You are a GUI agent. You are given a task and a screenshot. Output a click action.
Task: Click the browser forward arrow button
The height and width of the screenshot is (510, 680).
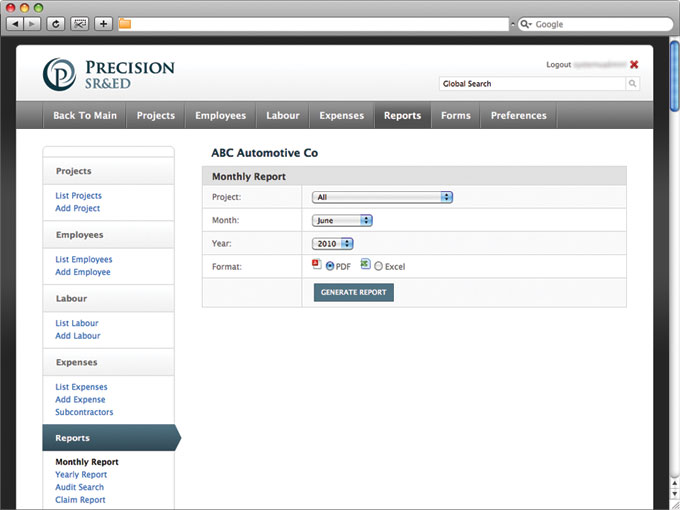[x=33, y=24]
